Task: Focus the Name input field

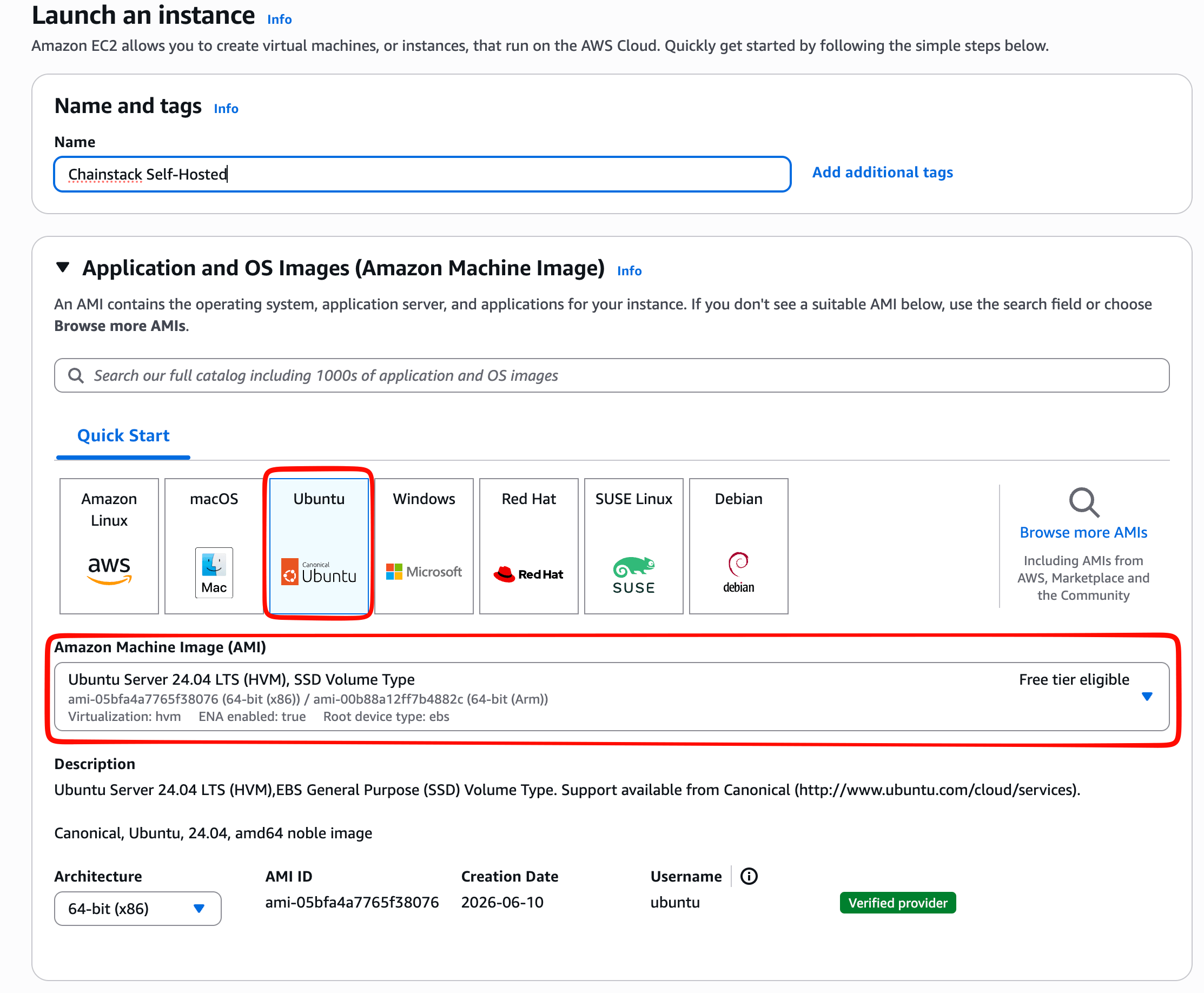Action: 422,174
